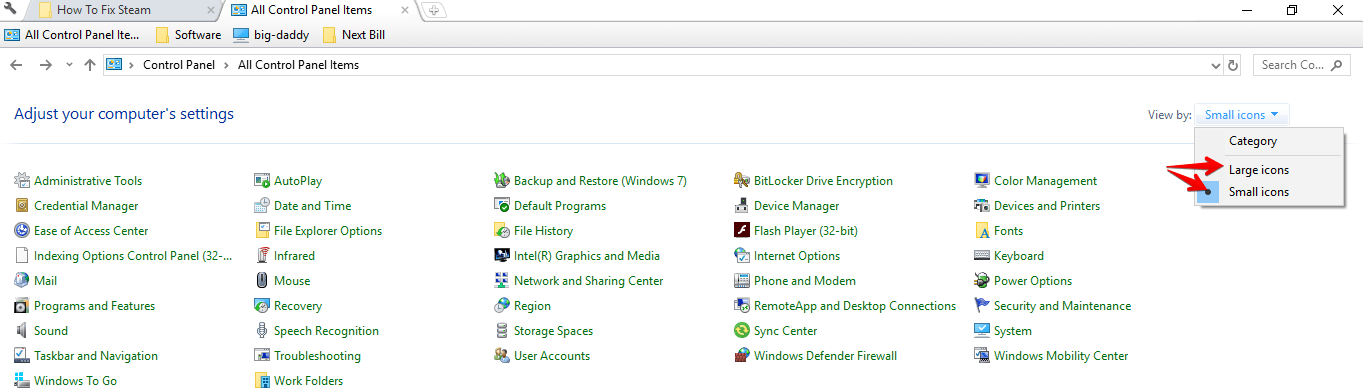Open Taskbar and Navigation
Screen dimensions: 1363x388
click(96, 356)
